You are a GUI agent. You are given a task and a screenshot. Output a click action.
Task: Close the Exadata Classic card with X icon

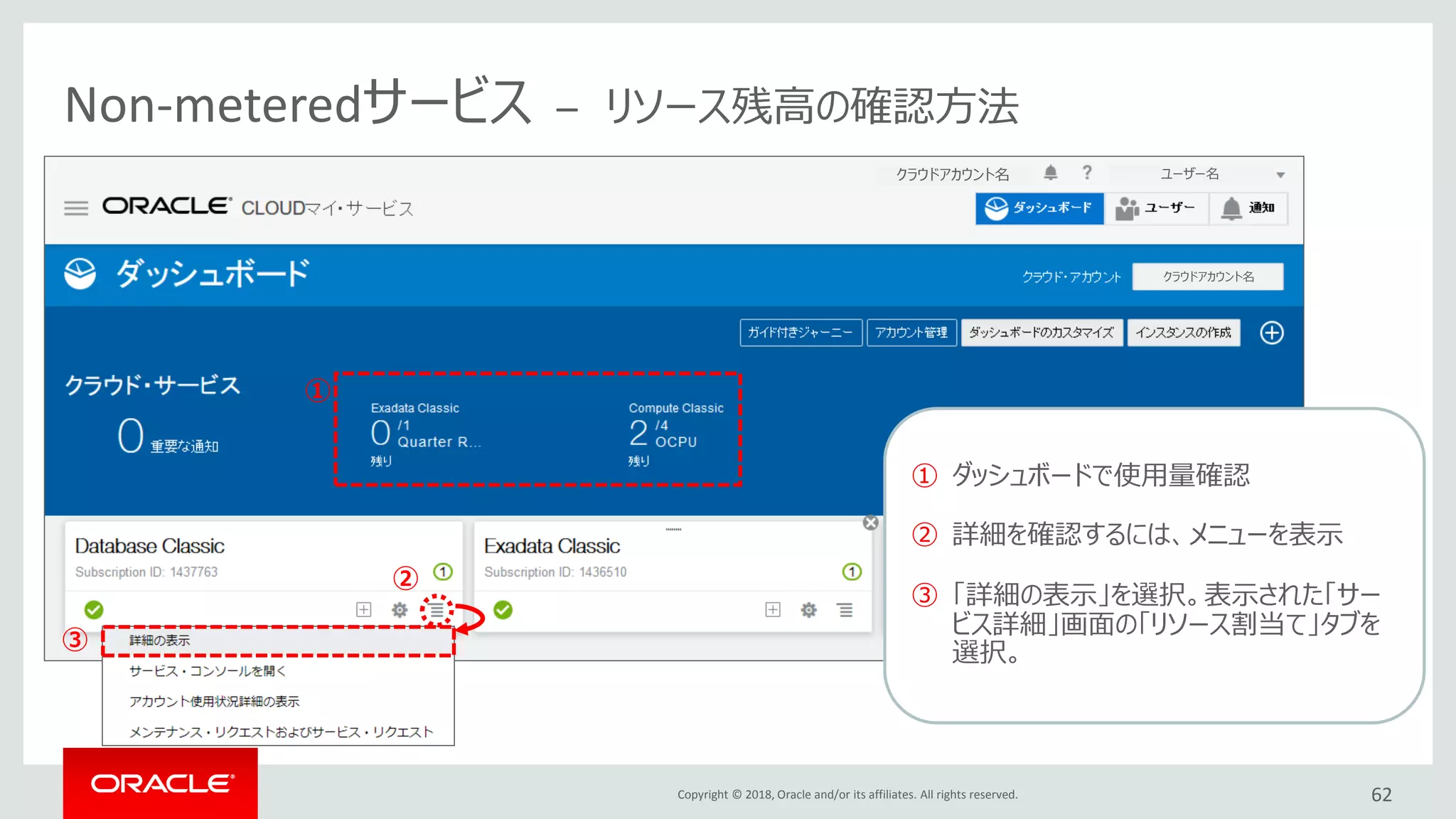pyautogui.click(x=870, y=523)
